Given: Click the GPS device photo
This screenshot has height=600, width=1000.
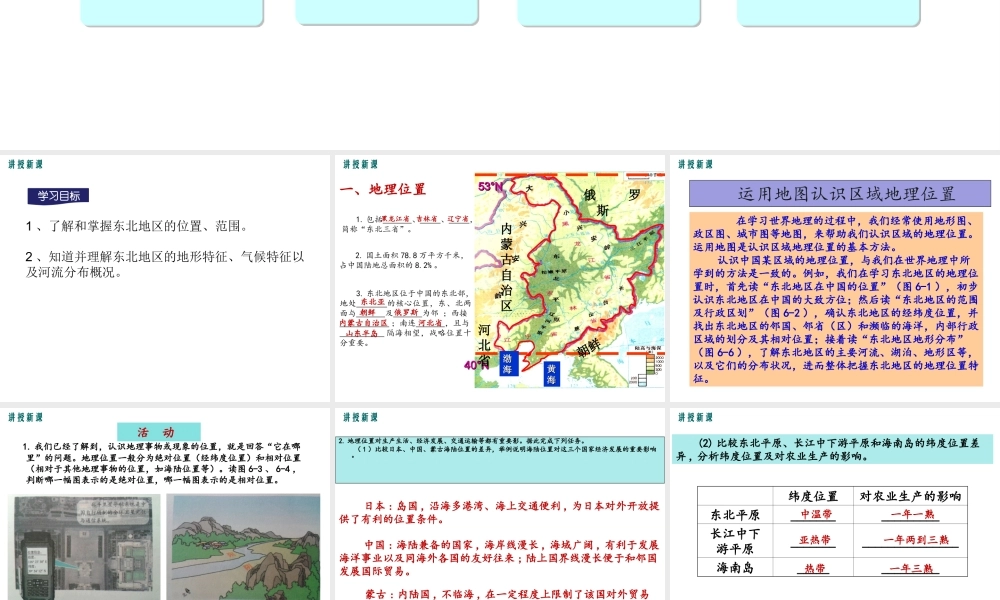Looking at the screenshot, I should 84,547.
